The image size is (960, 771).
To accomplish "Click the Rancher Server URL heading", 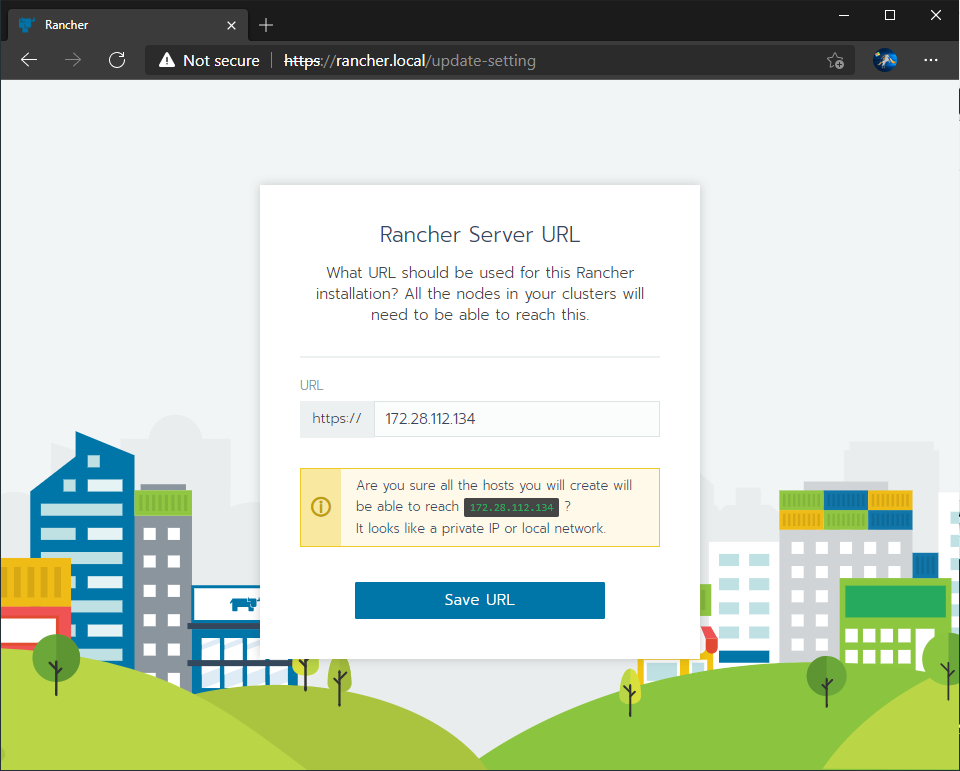I will (479, 235).
